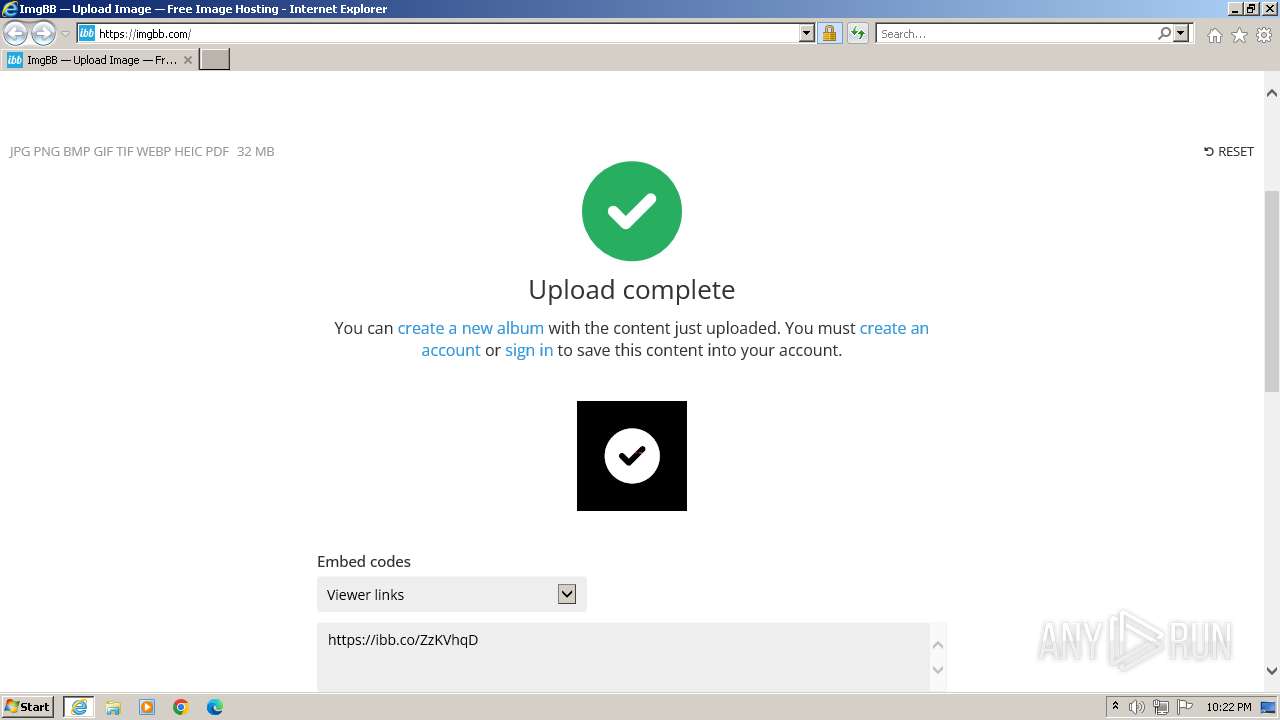Click the 'Embed codes' label

point(364,562)
